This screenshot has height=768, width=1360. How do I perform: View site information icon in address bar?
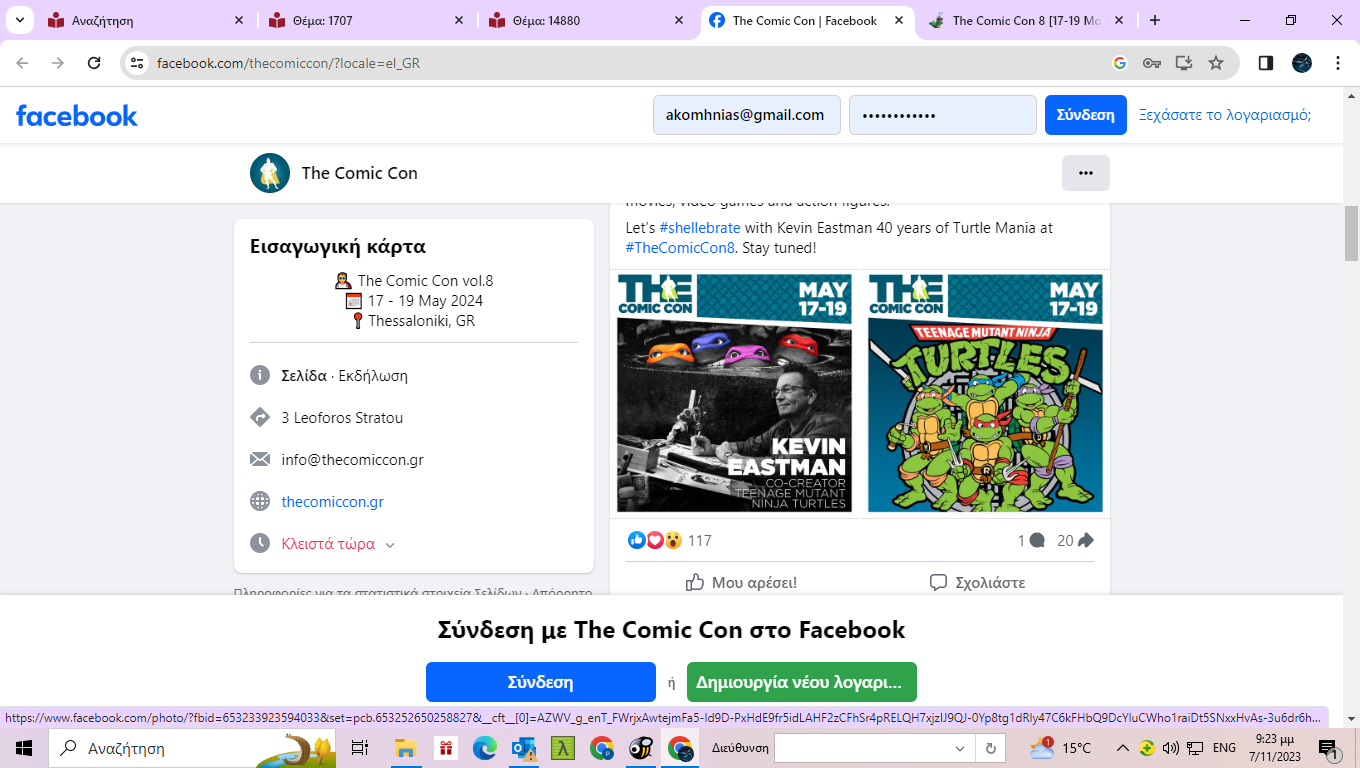[x=138, y=63]
